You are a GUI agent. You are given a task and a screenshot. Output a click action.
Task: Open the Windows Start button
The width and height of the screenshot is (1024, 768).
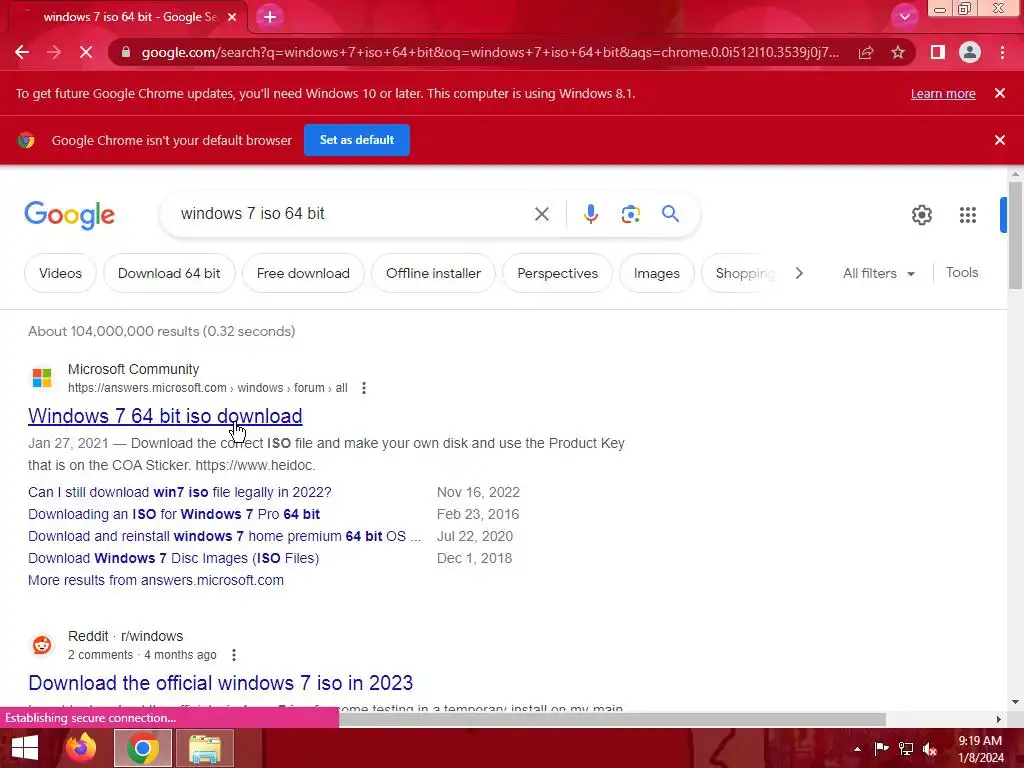[x=25, y=748]
